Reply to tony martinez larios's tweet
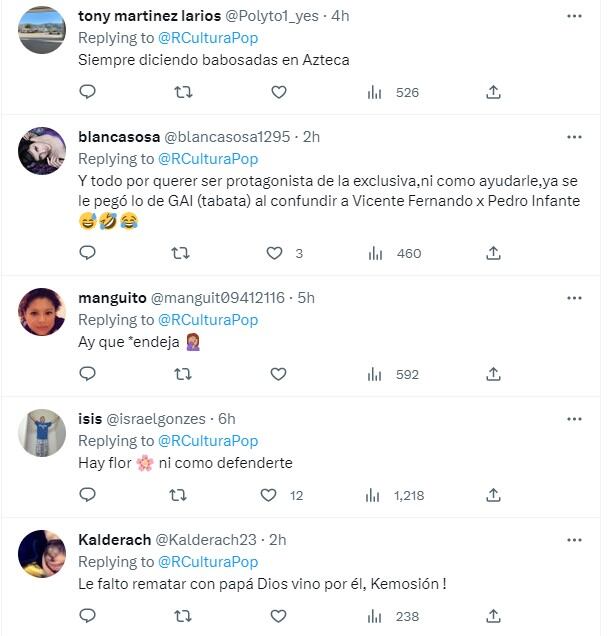 87,92
